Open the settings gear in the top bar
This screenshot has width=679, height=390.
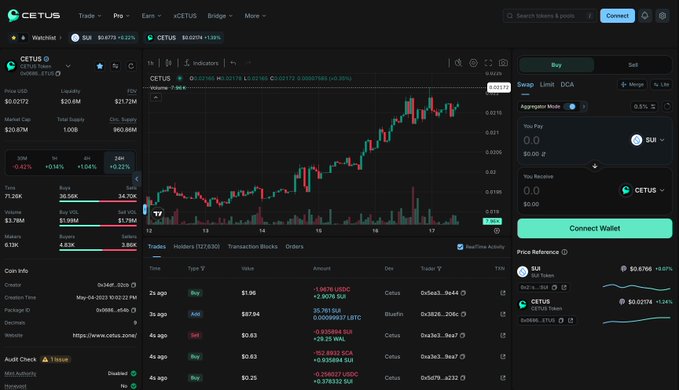click(x=662, y=16)
